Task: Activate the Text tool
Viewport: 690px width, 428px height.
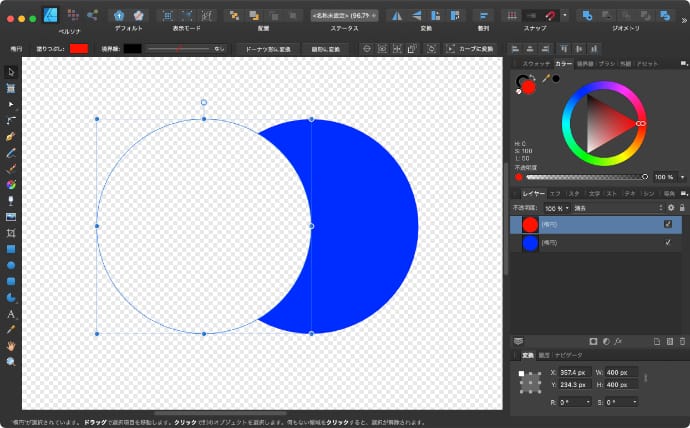Action: coord(11,313)
